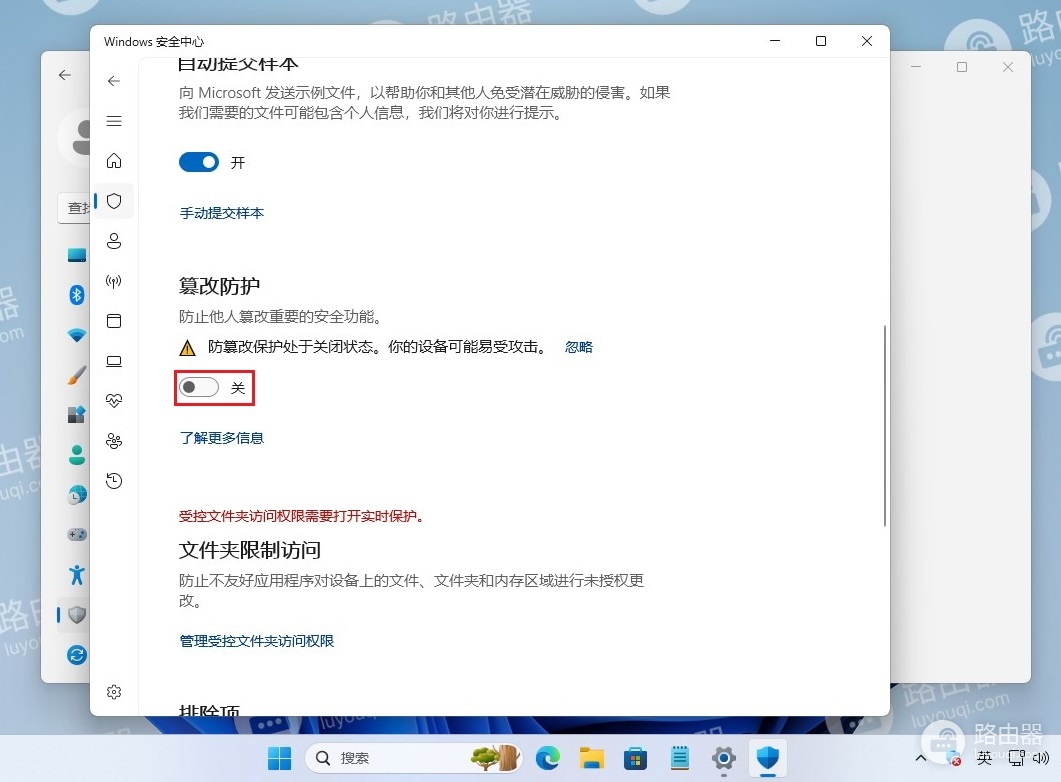
Task: Select Accounts icon in Settings sidebar
Action: pyautogui.click(x=76, y=455)
